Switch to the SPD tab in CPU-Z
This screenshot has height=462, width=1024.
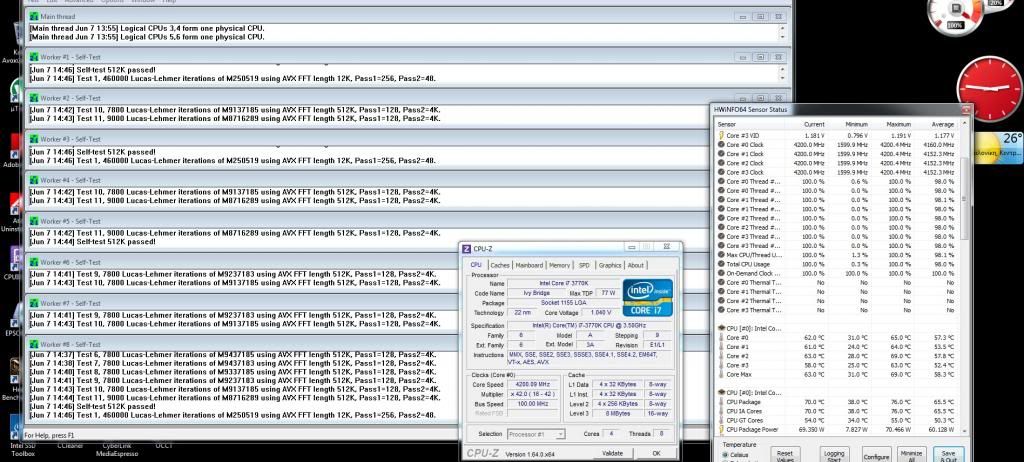584,265
